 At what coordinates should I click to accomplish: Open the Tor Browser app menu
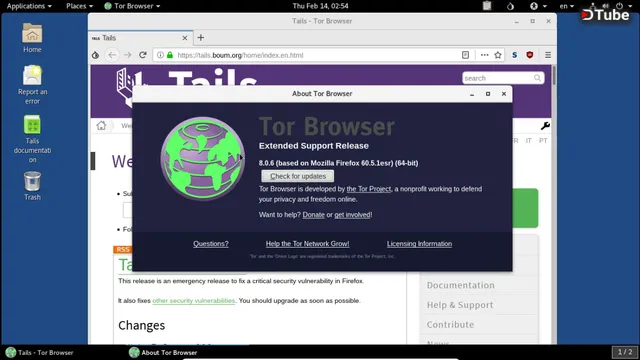(x=132, y=6)
